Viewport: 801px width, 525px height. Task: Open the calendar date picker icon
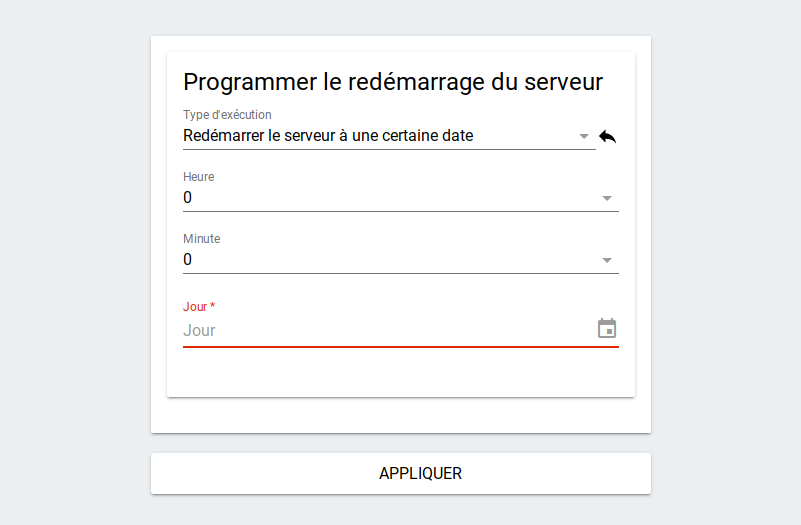coord(607,328)
